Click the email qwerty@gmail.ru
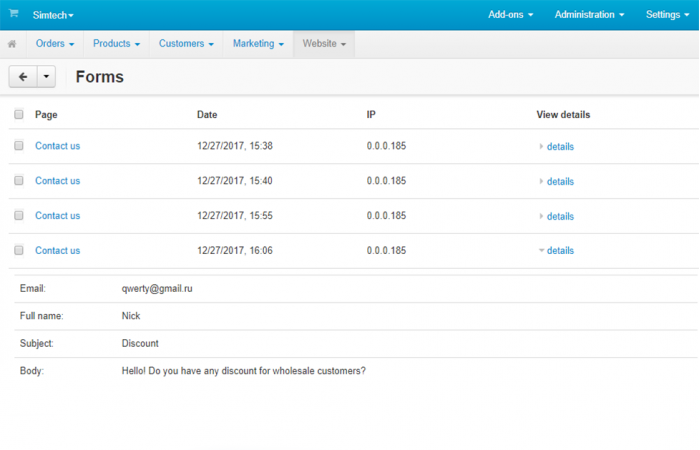Image resolution: width=700 pixels, height=450 pixels. 157,289
